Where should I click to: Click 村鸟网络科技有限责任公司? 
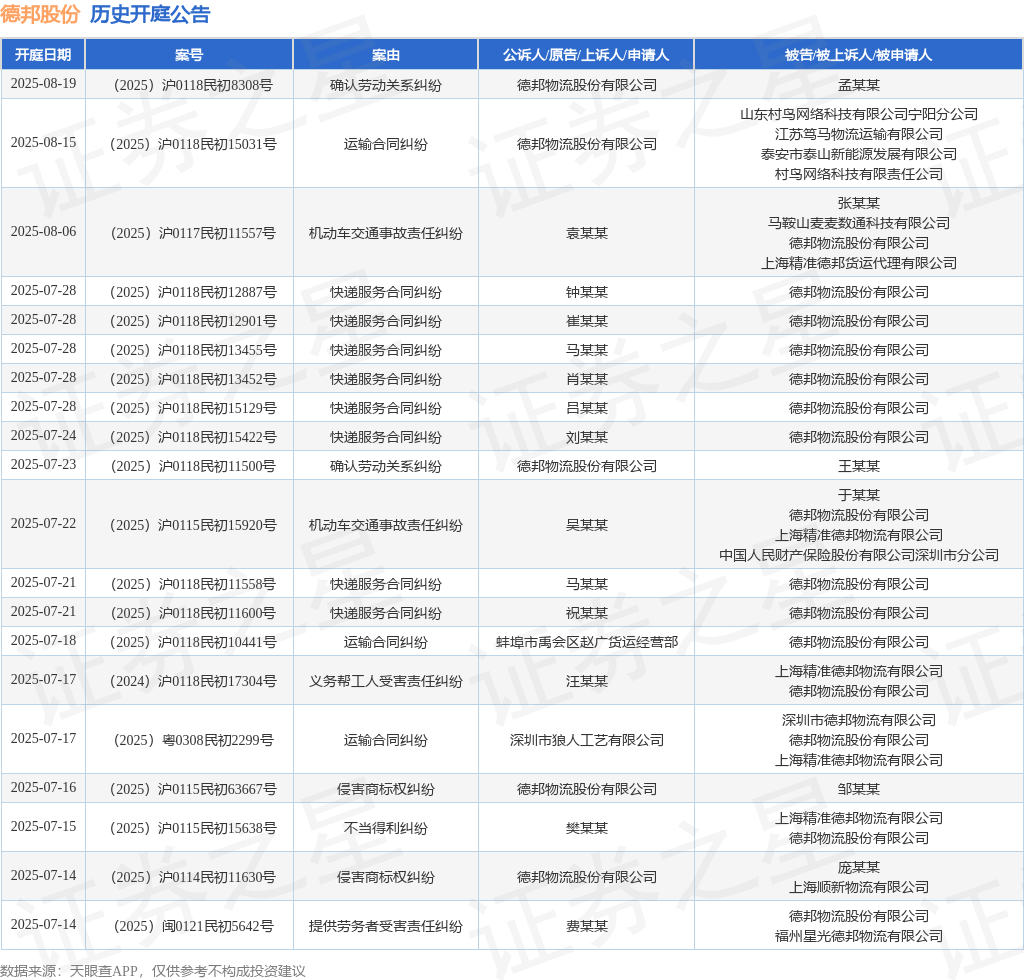click(x=859, y=174)
